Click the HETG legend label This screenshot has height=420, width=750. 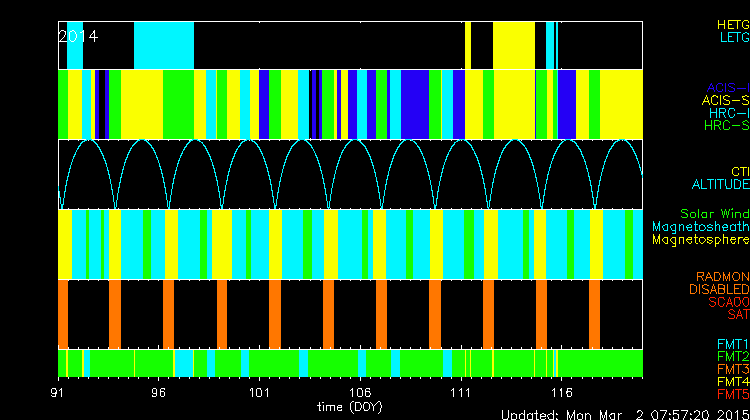[732, 24]
